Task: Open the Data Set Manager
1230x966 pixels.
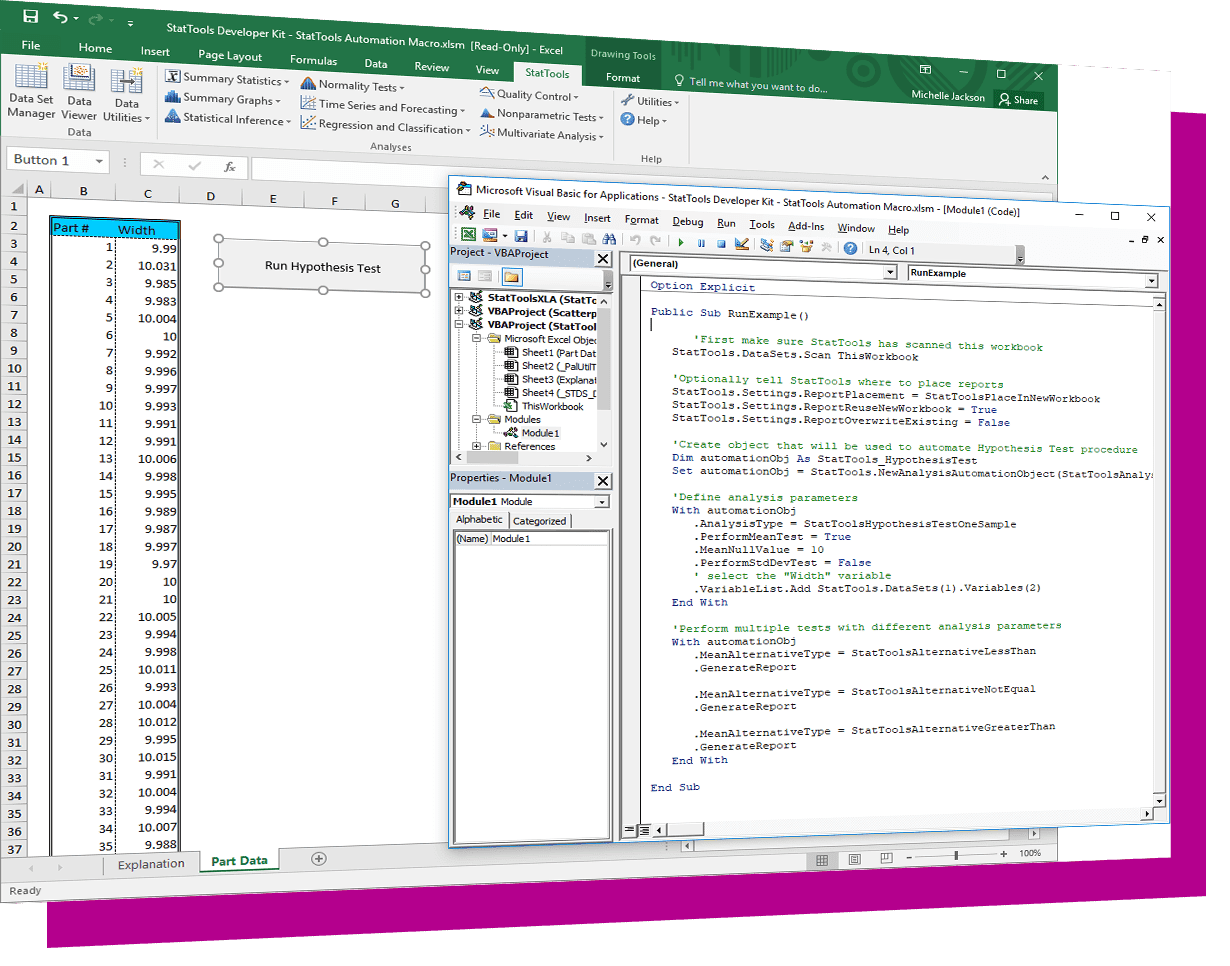Action: (31, 91)
